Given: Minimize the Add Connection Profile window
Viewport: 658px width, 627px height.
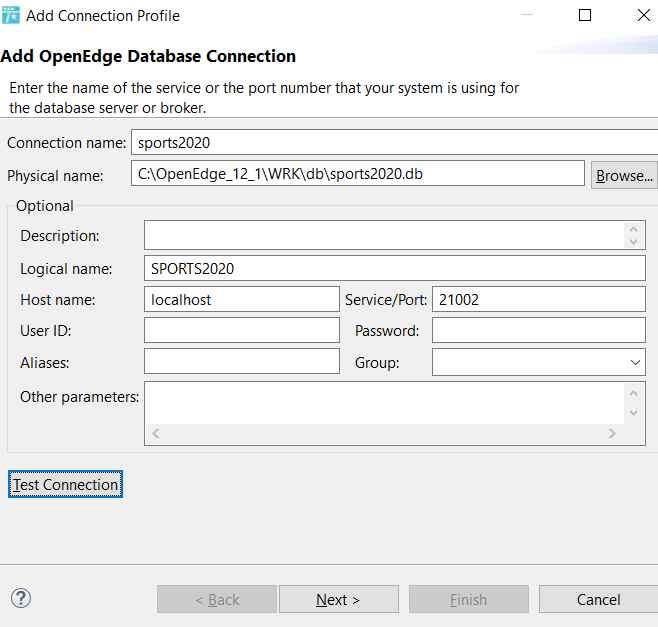Looking at the screenshot, I should point(527,15).
